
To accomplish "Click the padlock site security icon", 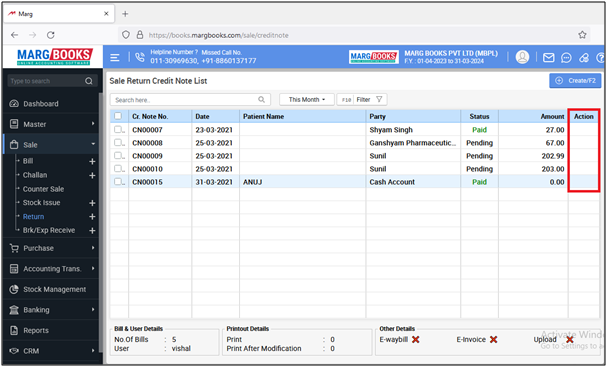I will [x=140, y=35].
